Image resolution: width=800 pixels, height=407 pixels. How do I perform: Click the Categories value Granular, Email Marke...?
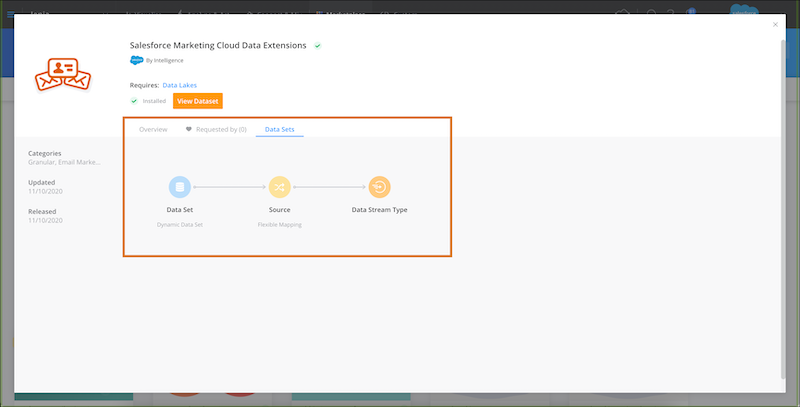pos(64,162)
